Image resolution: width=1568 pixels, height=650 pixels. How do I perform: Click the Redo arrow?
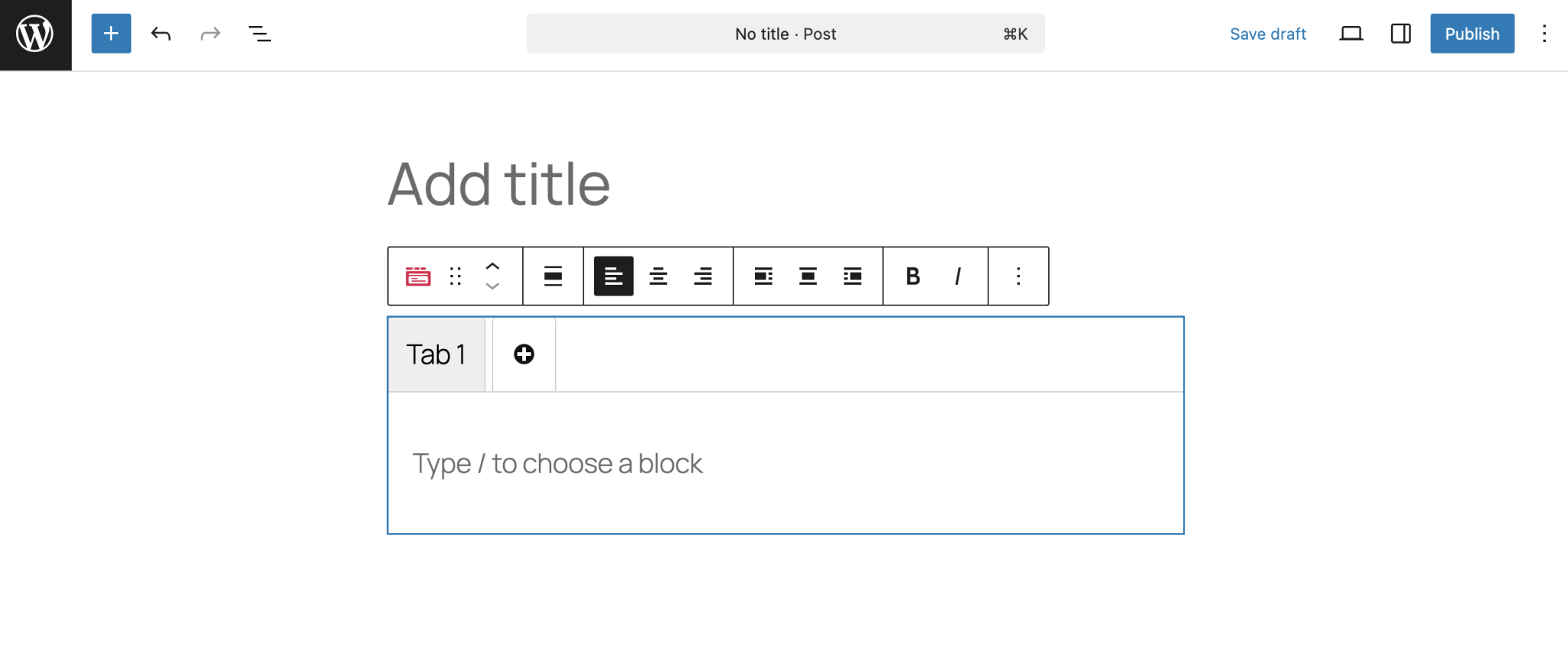coord(210,34)
